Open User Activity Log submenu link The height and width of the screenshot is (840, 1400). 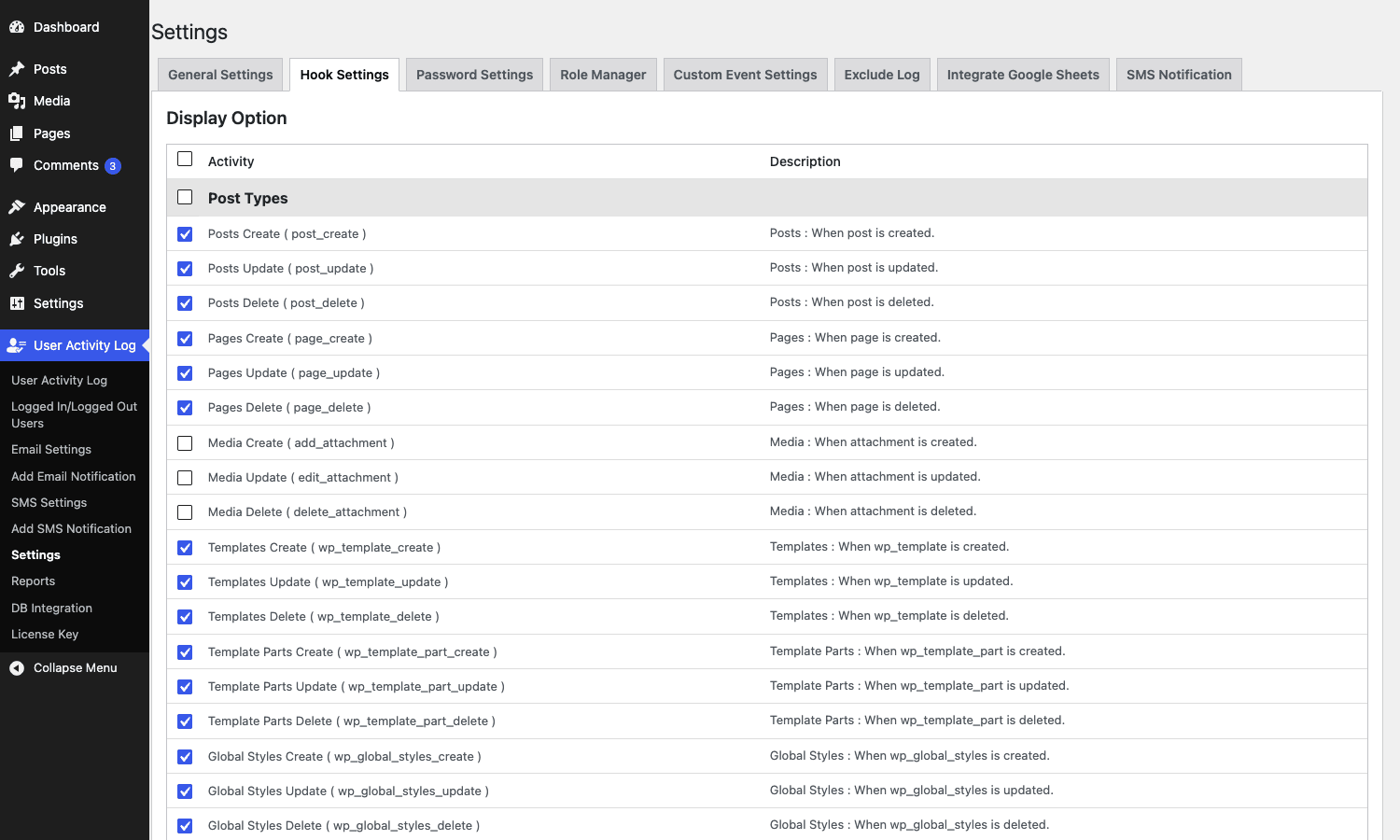click(x=59, y=380)
